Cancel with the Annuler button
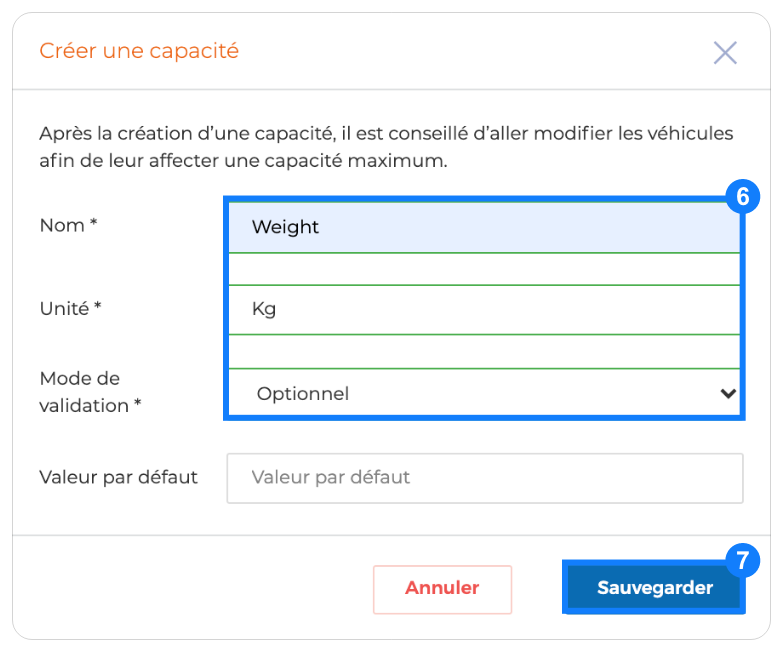The height and width of the screenshot is (651, 782). pos(442,589)
